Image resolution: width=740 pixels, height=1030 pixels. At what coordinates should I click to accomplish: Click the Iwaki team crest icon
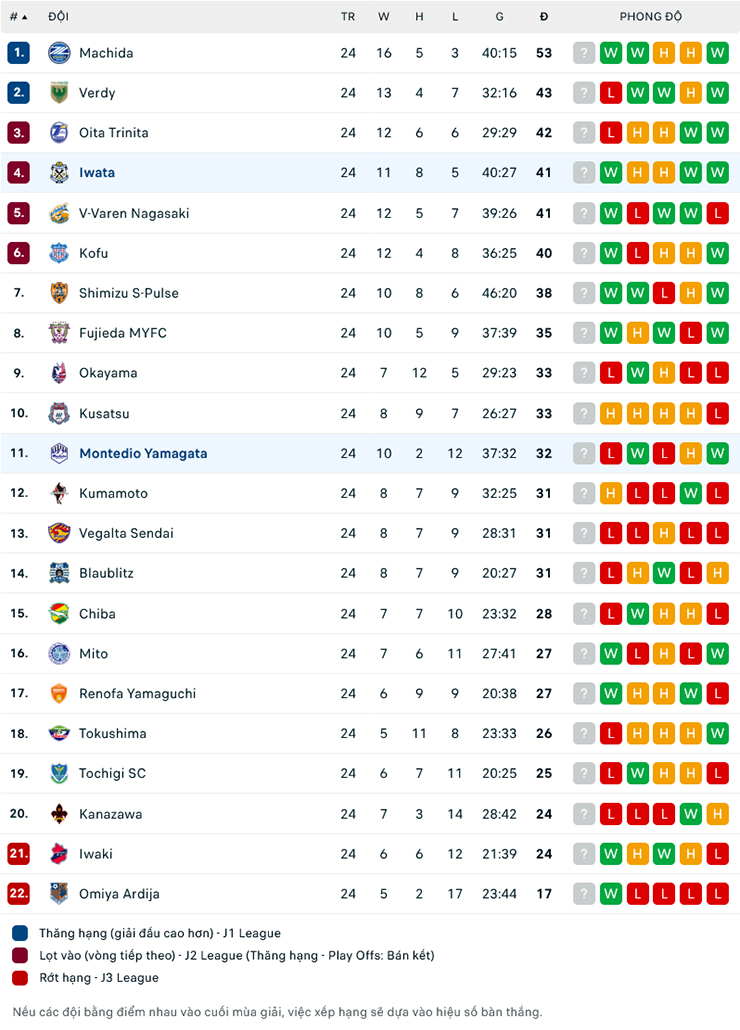pyautogui.click(x=59, y=854)
